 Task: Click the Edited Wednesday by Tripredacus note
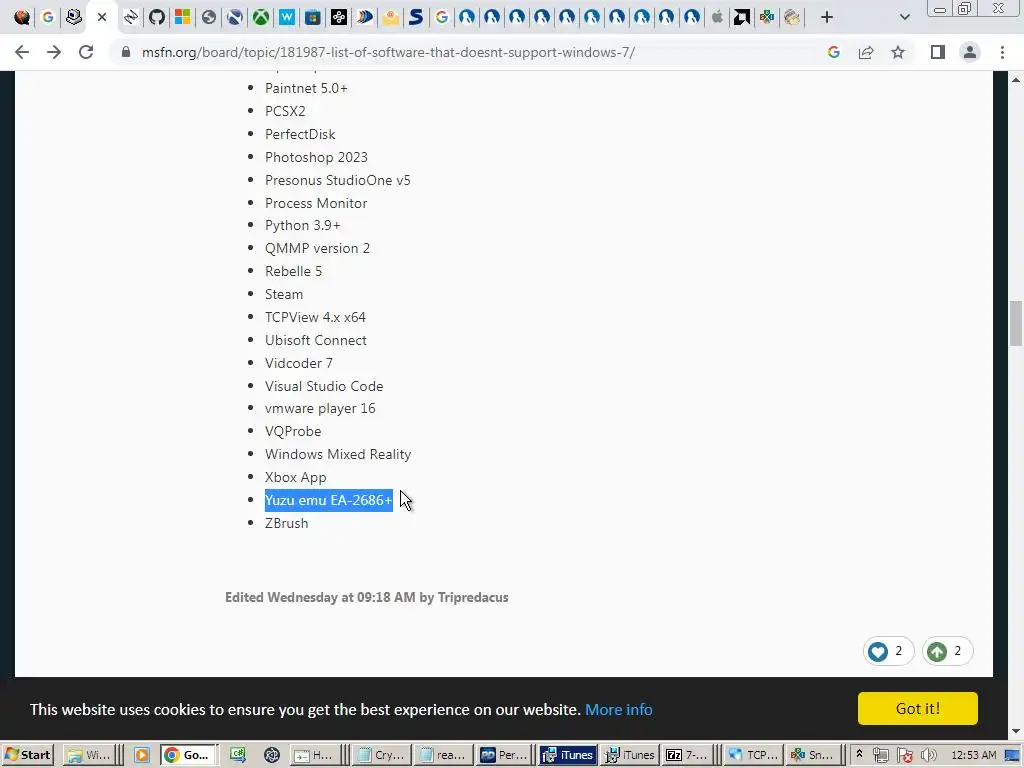coord(367,598)
